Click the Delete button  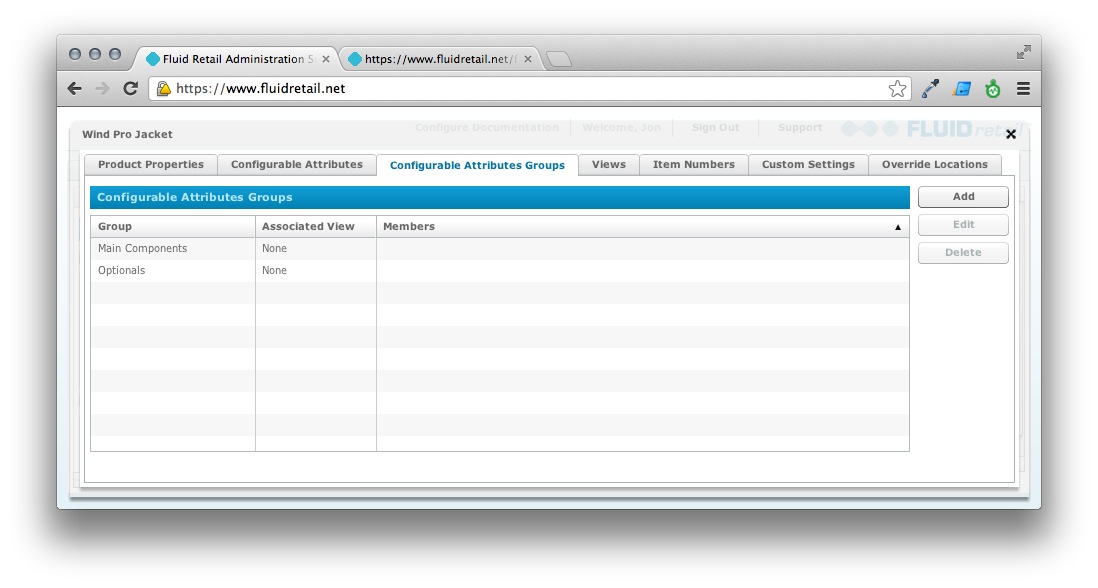[962, 252]
